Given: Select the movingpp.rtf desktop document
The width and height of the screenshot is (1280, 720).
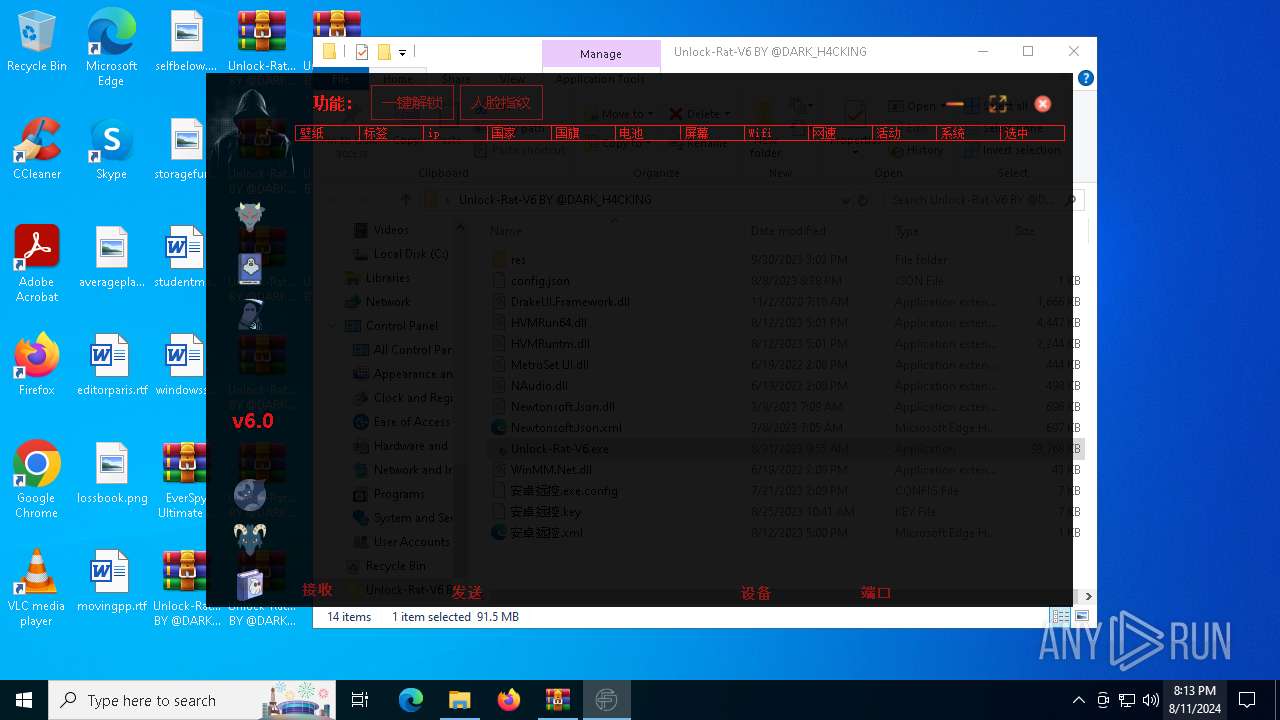Looking at the screenshot, I should point(112,581).
